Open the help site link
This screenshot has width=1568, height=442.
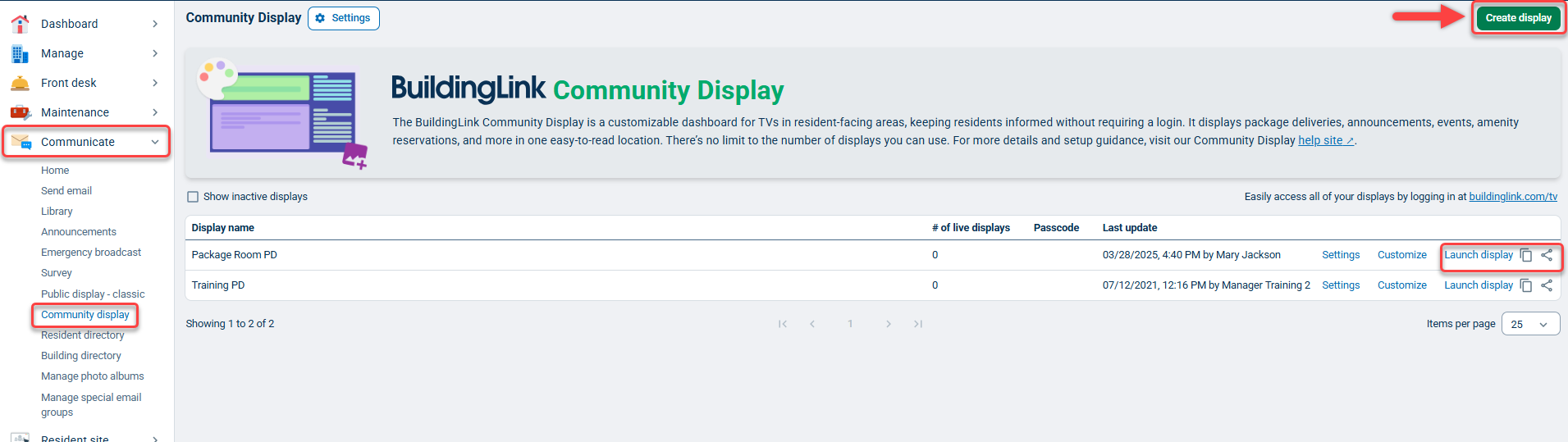point(1326,140)
